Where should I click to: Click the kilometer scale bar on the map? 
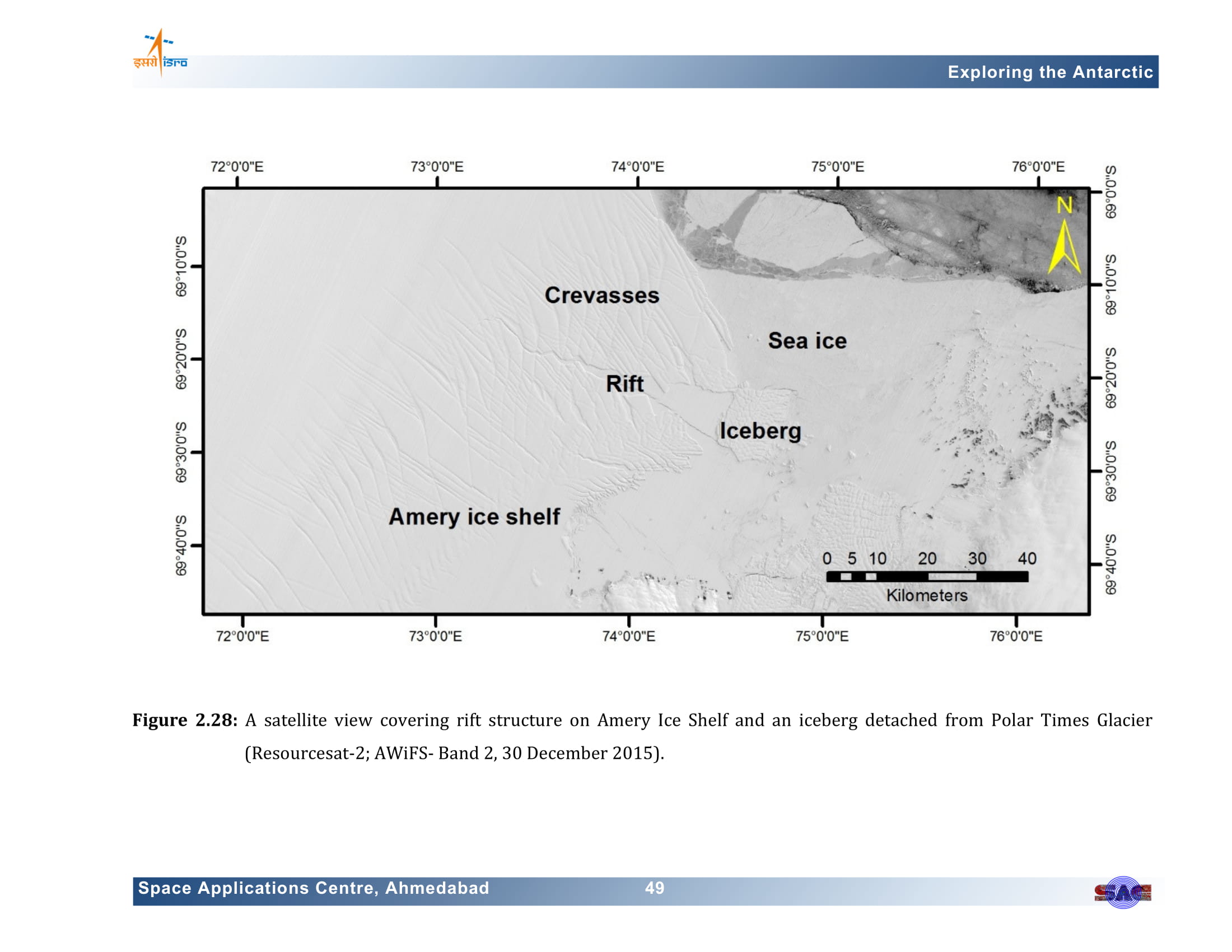[927, 576]
